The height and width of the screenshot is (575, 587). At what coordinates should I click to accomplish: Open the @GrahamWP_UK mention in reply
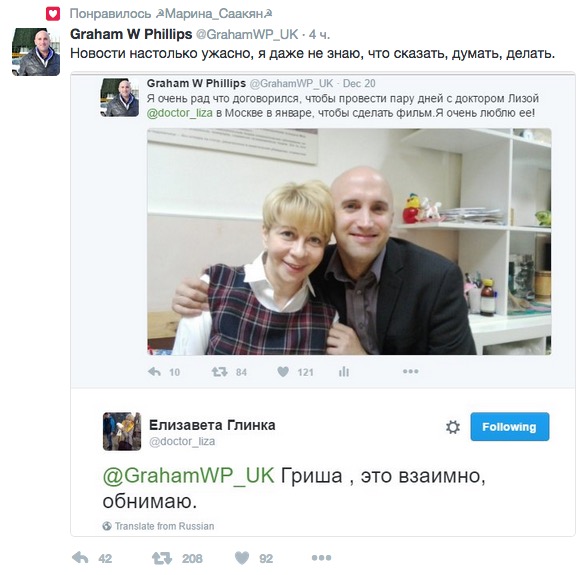click(x=189, y=476)
